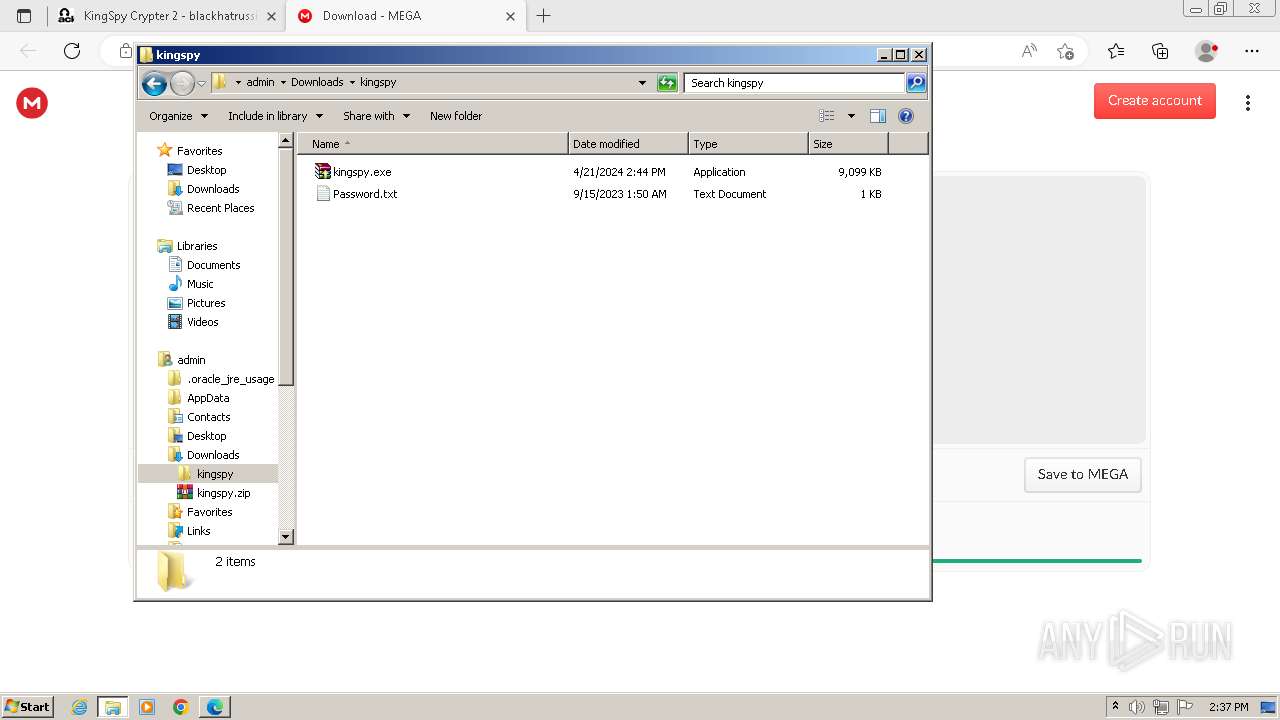Viewport: 1280px width, 720px height.
Task: Open the address bar history dropdown
Action: [x=642, y=83]
